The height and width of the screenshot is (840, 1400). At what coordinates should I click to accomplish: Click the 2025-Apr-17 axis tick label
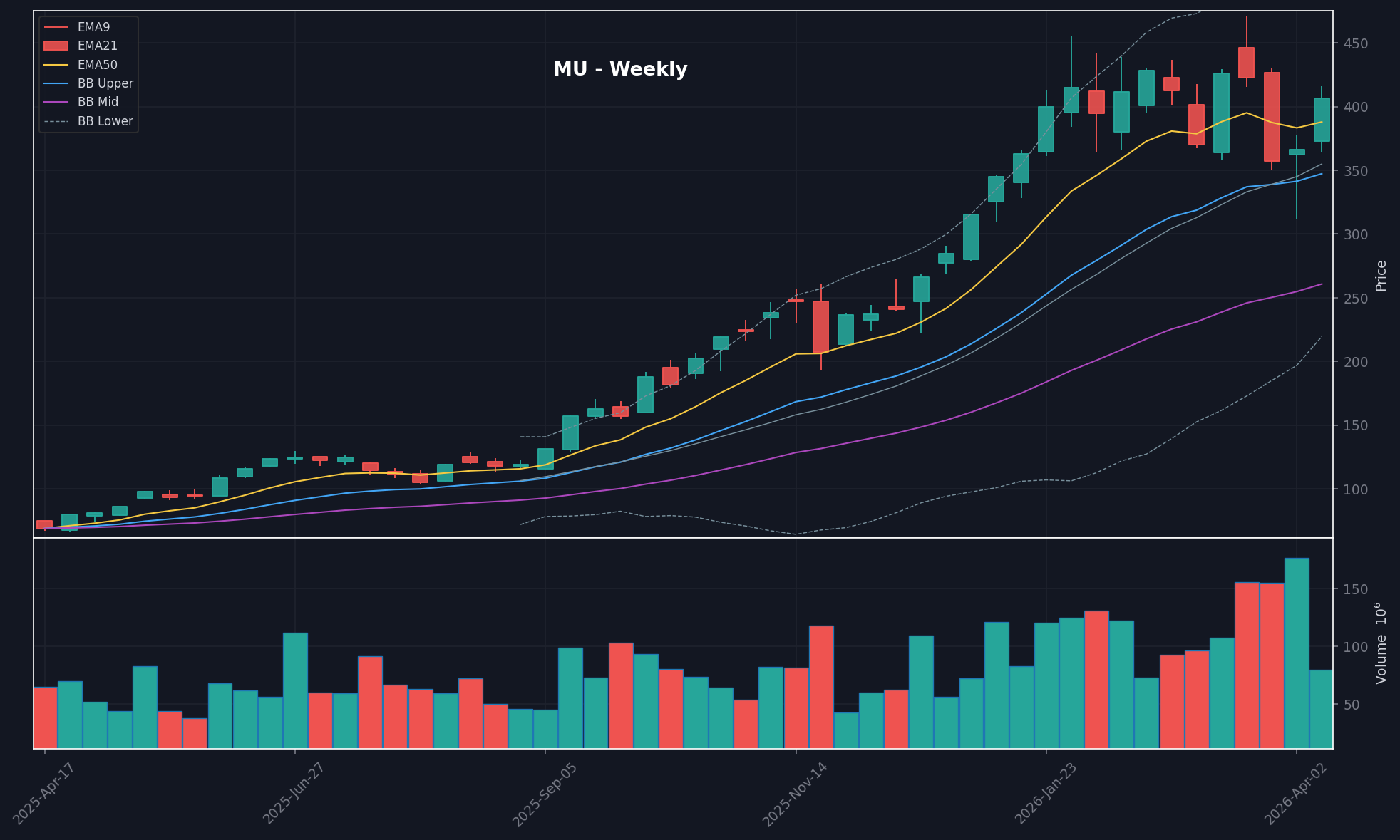(44, 791)
